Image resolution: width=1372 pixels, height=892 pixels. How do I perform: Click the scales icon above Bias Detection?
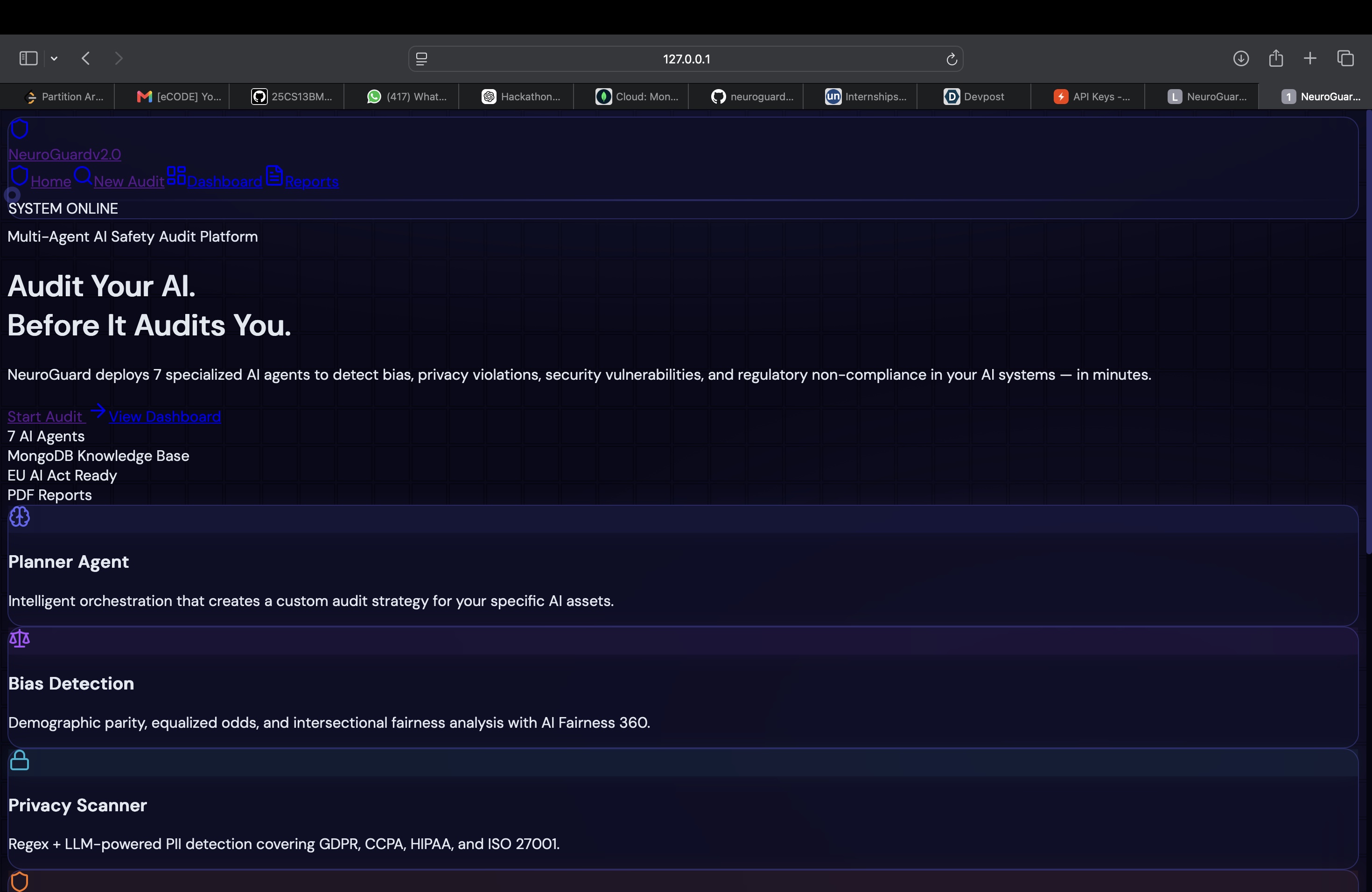pyautogui.click(x=20, y=639)
